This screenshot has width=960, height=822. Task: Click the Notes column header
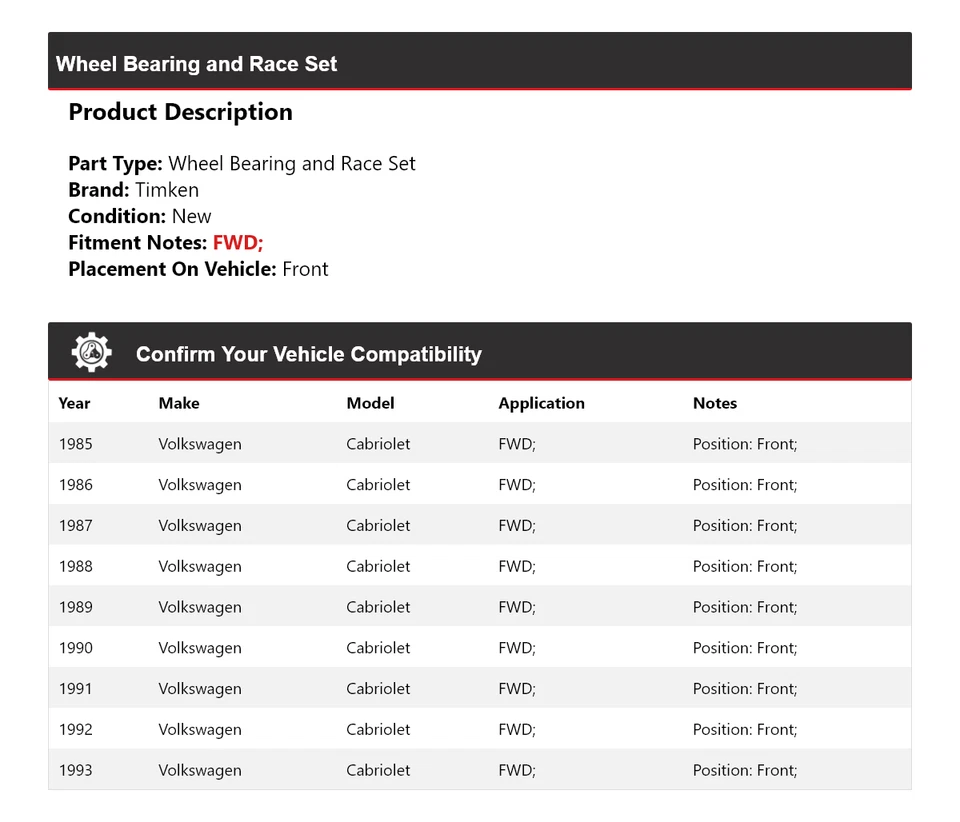(714, 403)
